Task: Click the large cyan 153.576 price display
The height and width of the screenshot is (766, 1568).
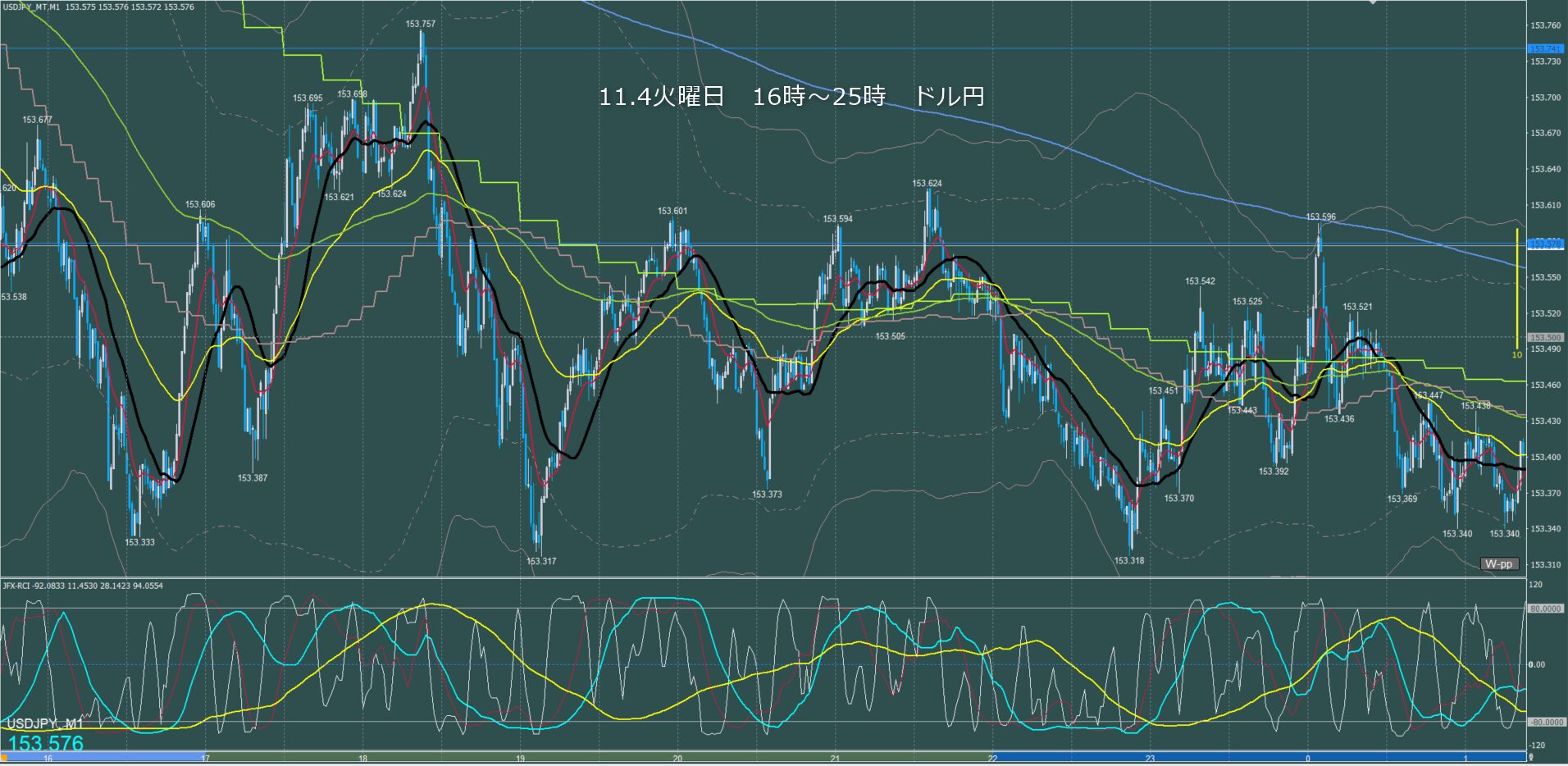Action: click(46, 744)
